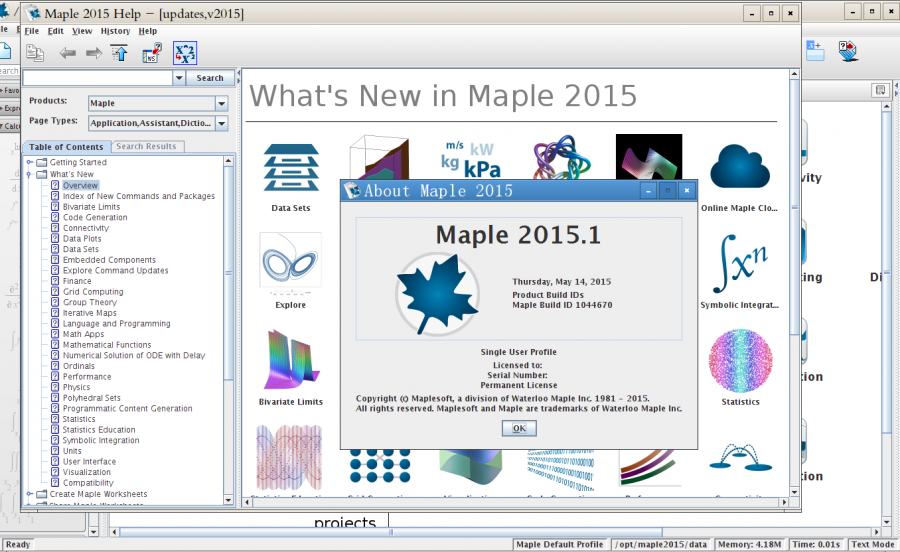This screenshot has width=900, height=552.
Task: Click the fountain connectivity icon
Action: coord(740,457)
